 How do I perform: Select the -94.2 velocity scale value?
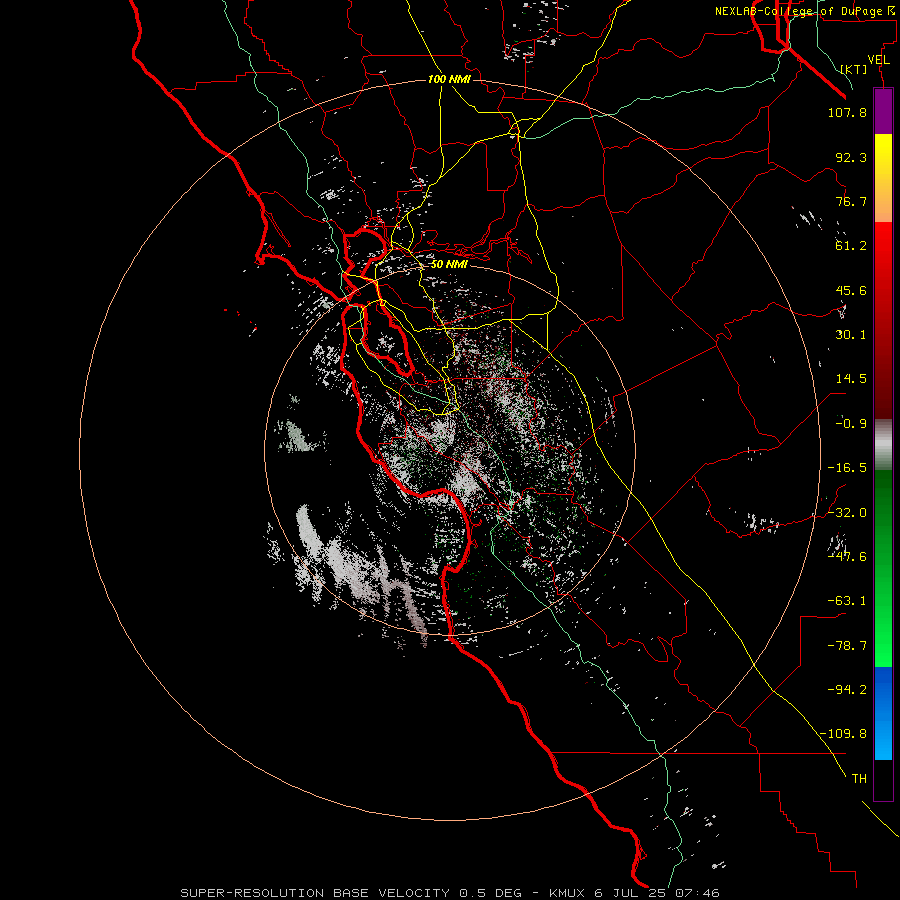(847, 690)
